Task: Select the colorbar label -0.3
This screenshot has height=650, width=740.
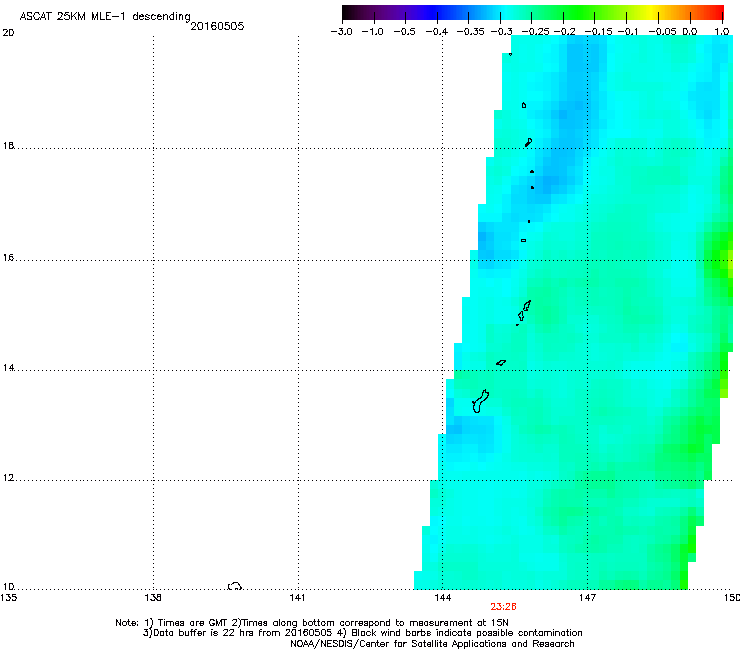Action: (x=502, y=32)
